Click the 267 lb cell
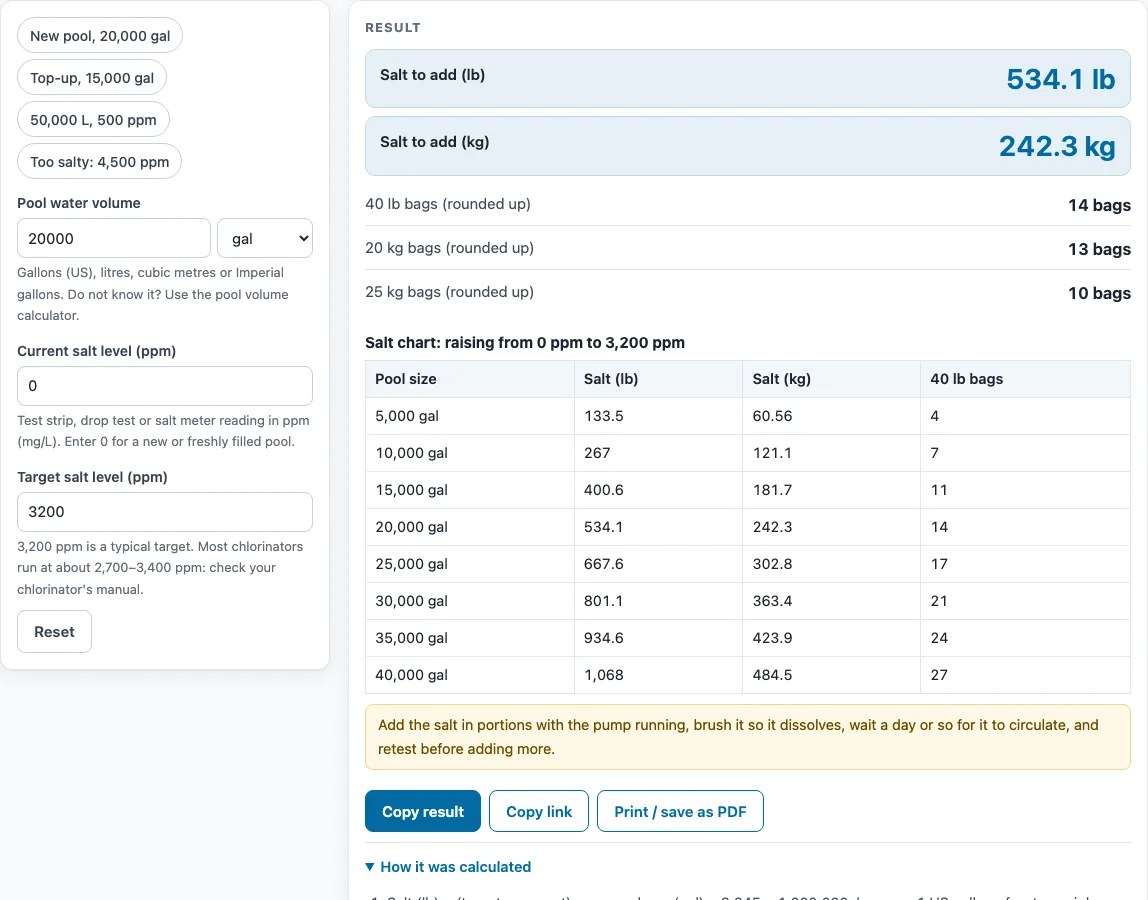Screen dimensions: 1148x900 click(x=658, y=453)
